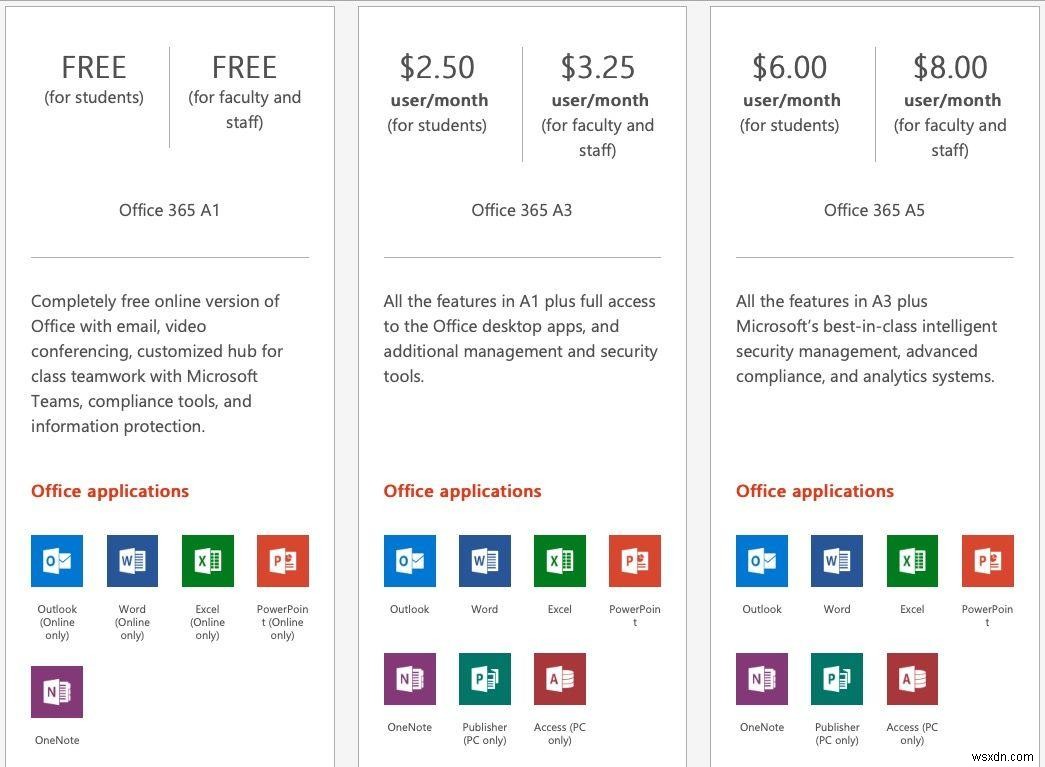Click the Excel icon under Office 365 A3

click(x=560, y=560)
